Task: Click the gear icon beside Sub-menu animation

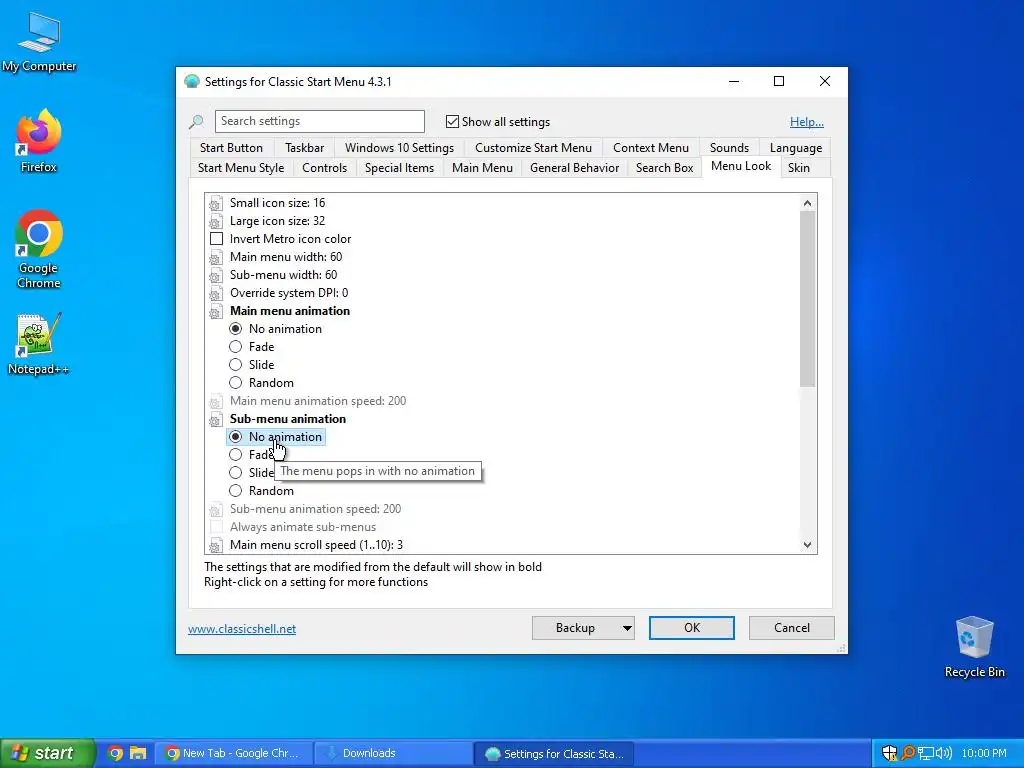Action: [215, 419]
